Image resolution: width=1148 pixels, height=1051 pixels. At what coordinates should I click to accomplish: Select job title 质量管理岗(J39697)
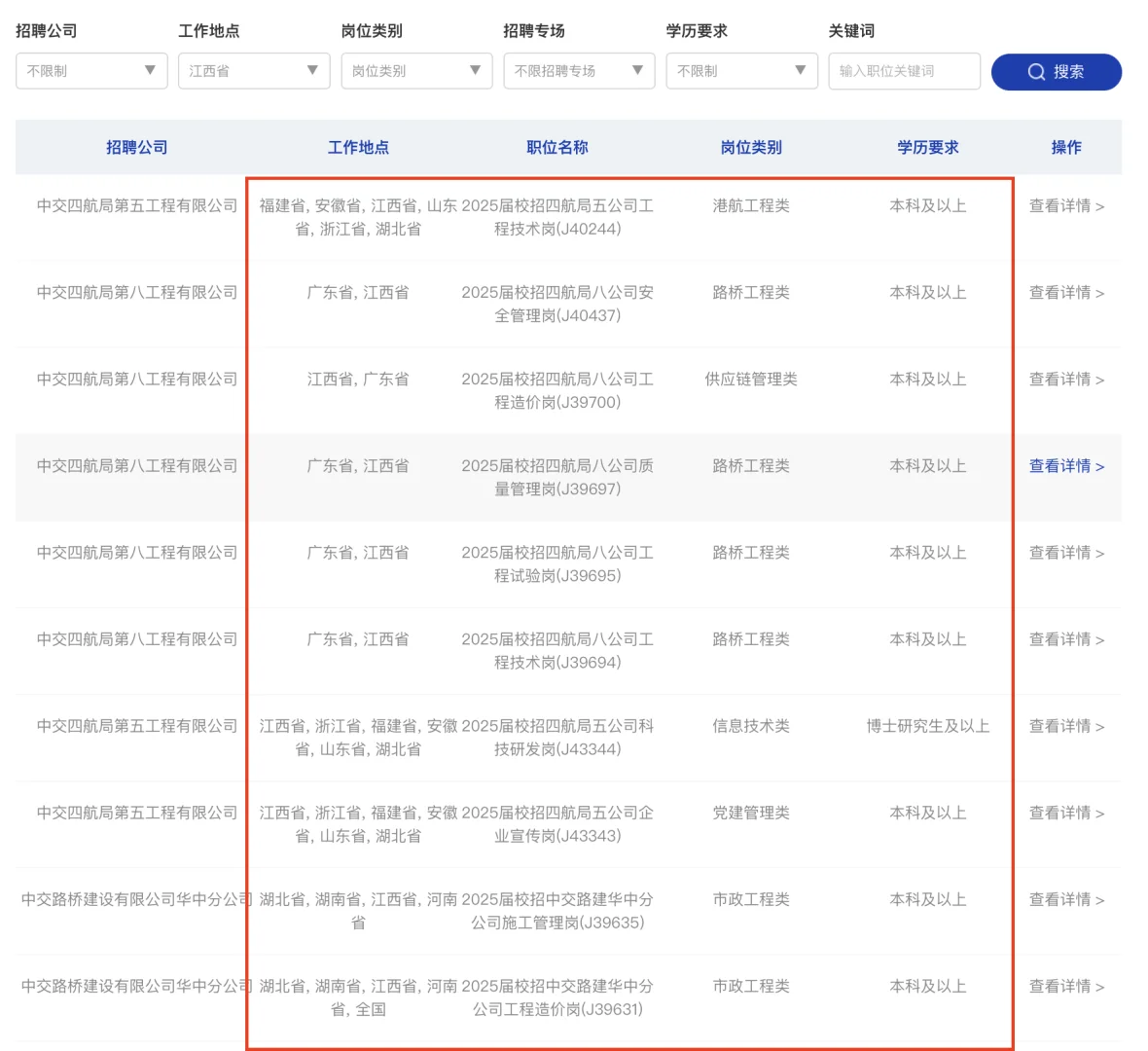tap(557, 478)
